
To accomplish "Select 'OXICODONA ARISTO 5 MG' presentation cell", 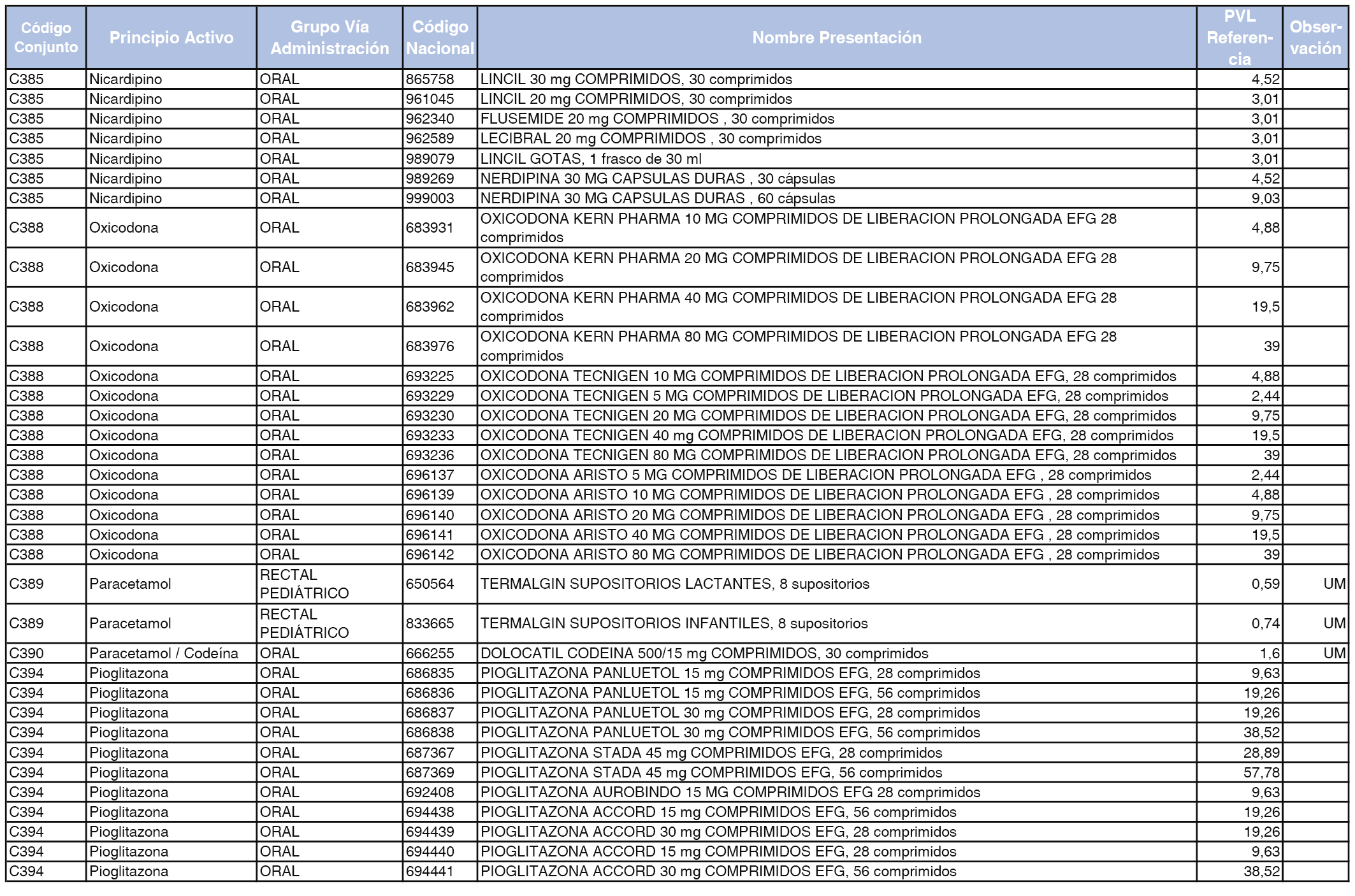I will (x=837, y=475).
